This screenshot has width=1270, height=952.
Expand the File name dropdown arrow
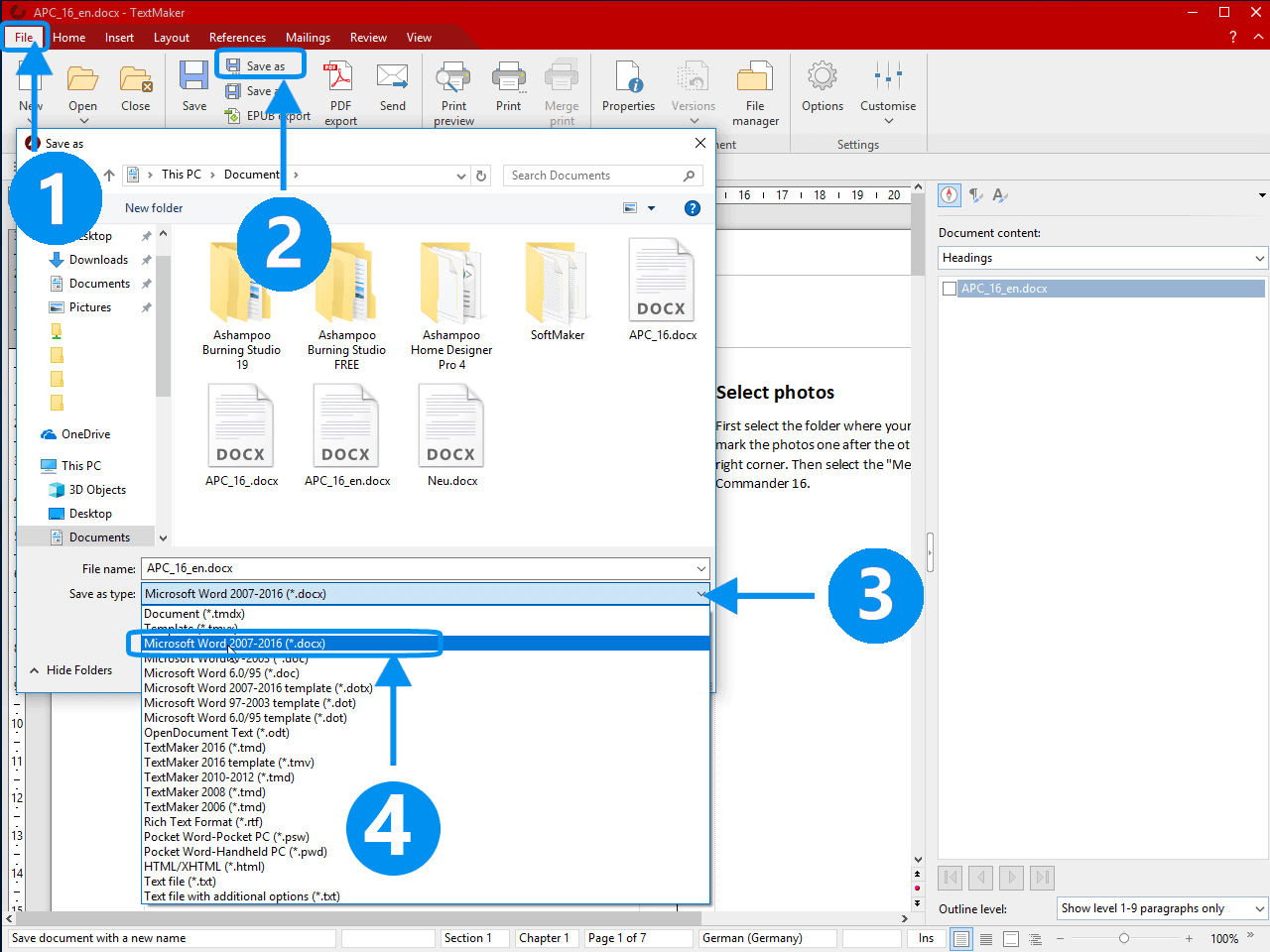[700, 569]
